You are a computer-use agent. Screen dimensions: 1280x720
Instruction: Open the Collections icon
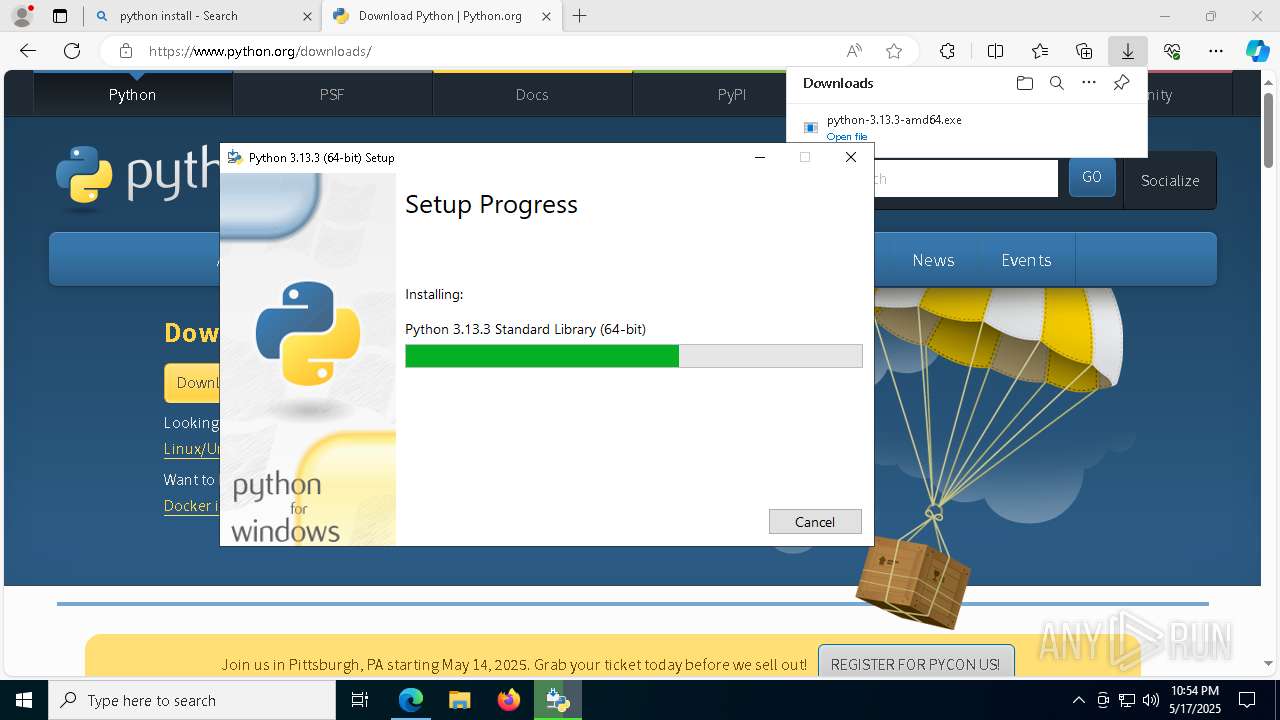click(1084, 51)
